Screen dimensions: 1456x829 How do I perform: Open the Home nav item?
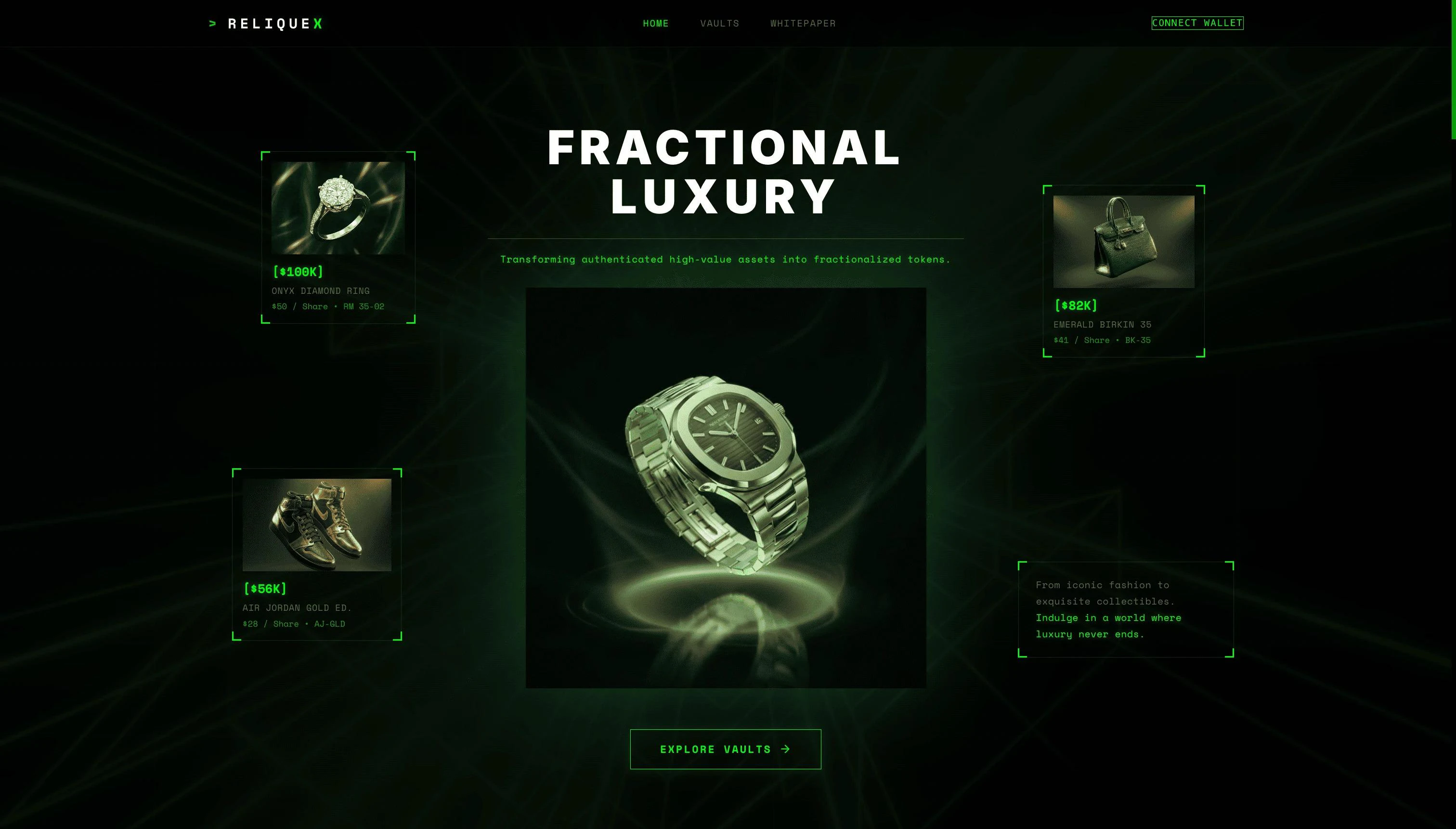pos(655,23)
